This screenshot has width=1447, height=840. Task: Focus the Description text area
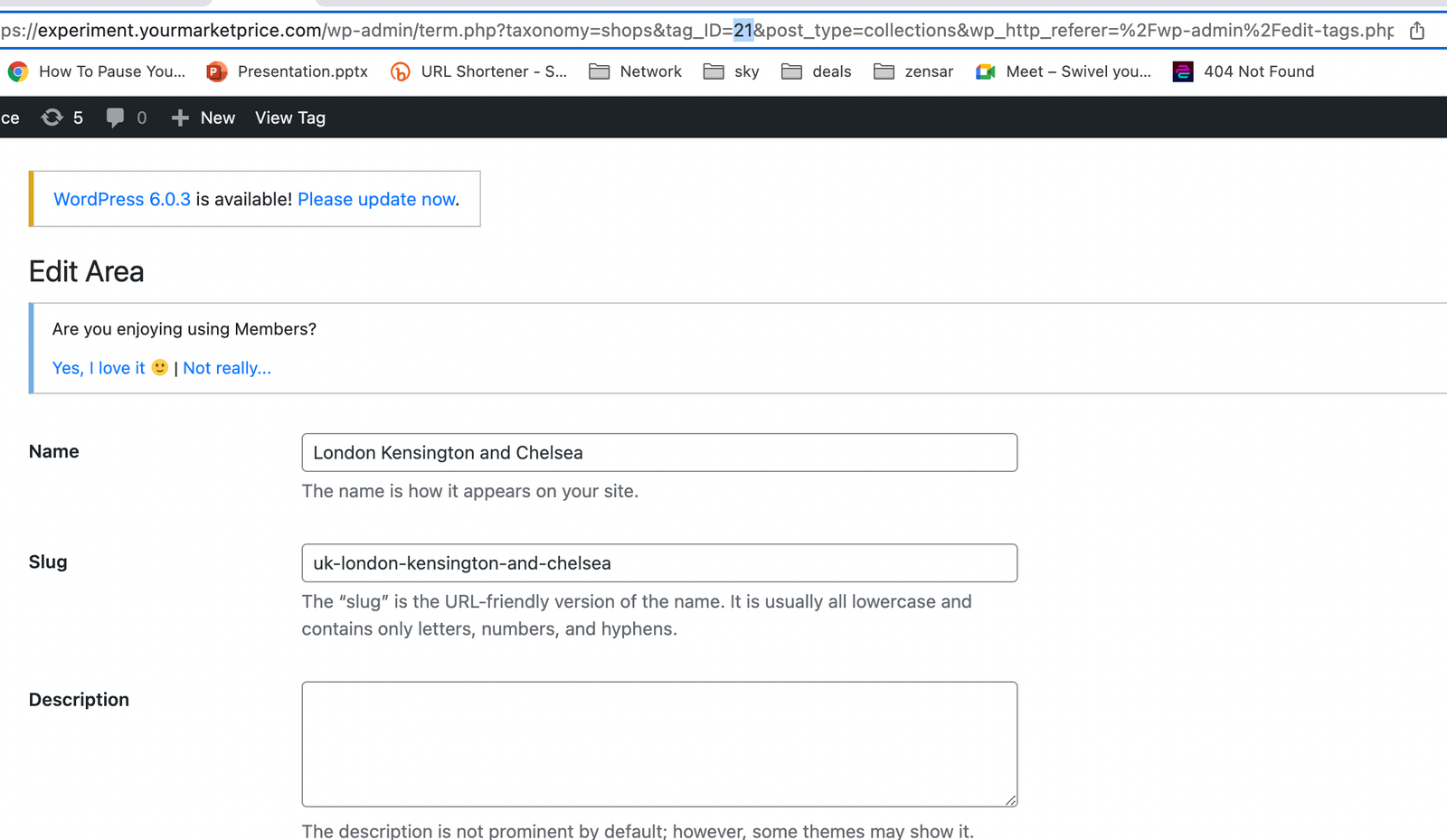pos(658,743)
